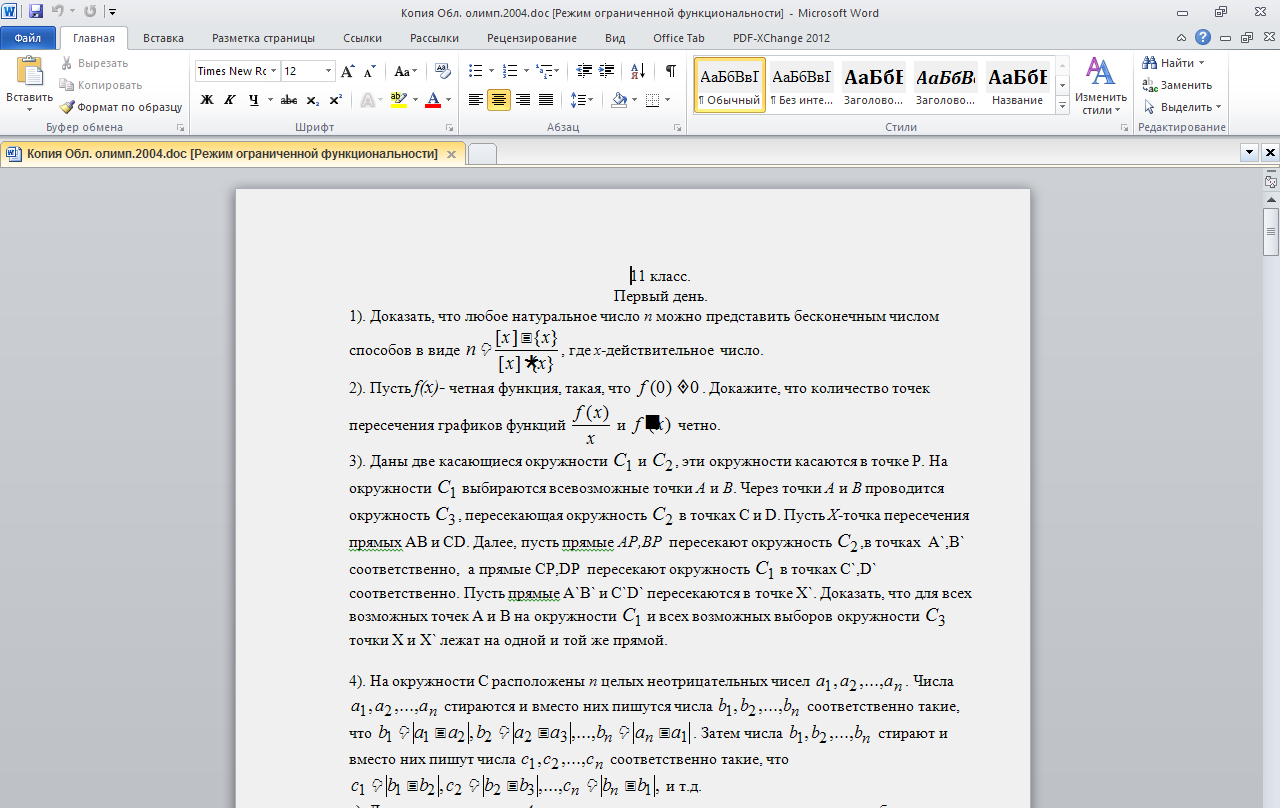Switch to Вид tab
Viewport: 1280px width, 808px height.
[615, 38]
